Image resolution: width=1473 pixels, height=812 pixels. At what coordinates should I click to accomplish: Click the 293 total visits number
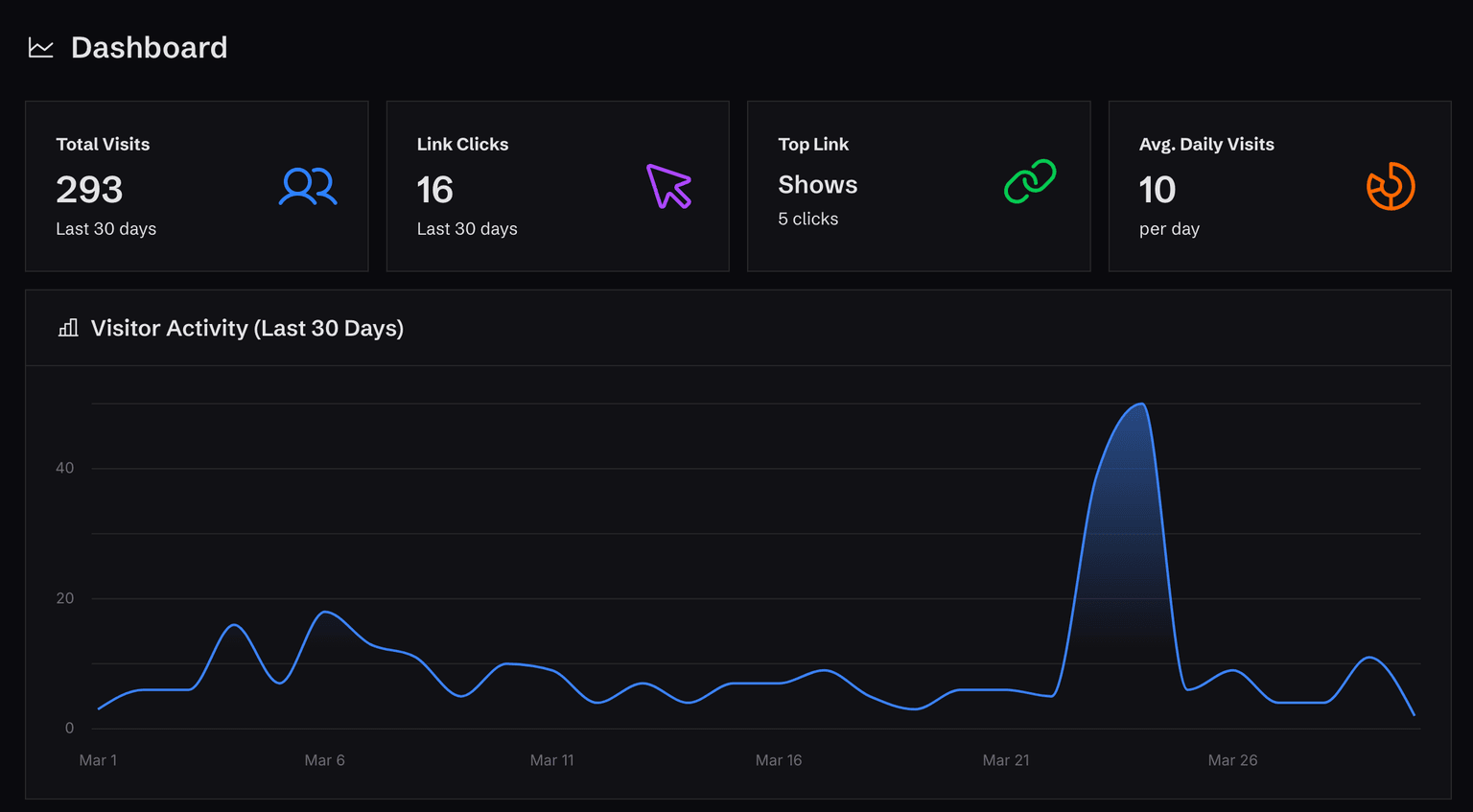pos(89,190)
